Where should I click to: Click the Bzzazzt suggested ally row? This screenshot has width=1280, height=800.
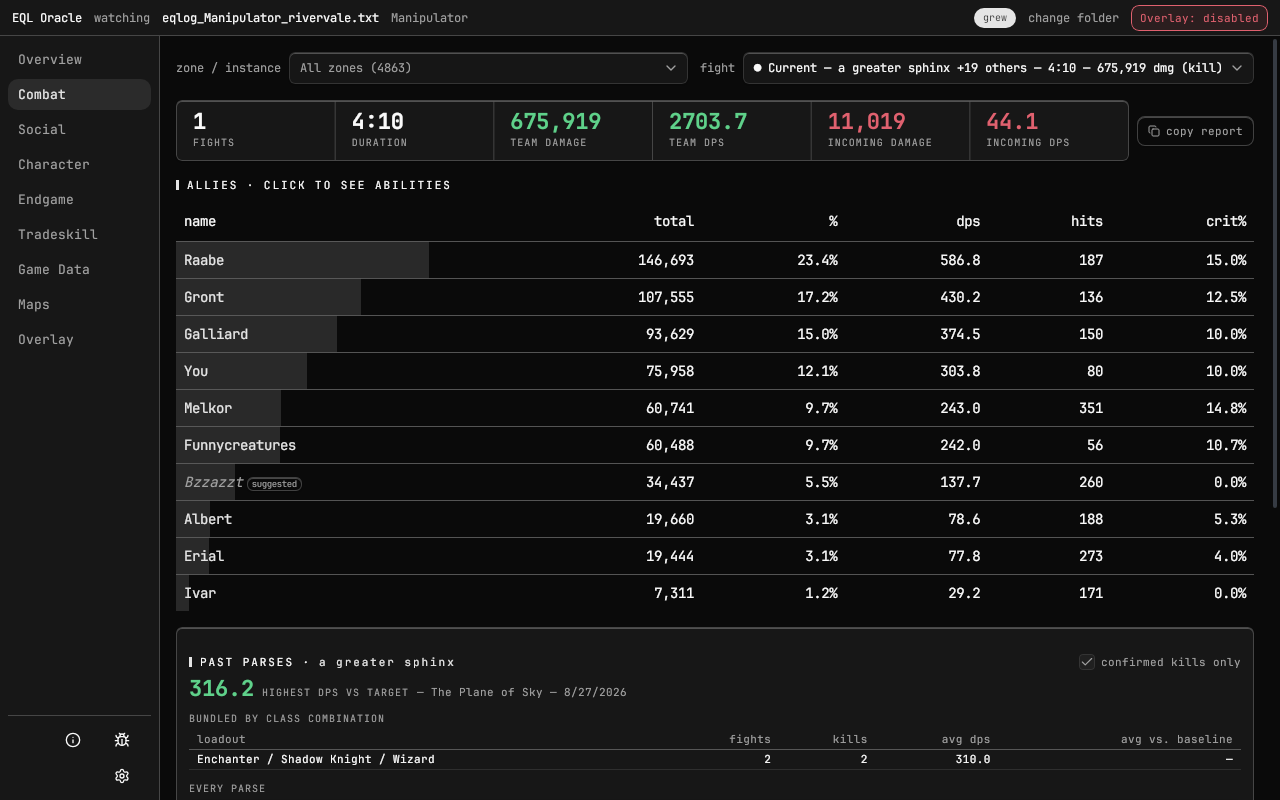tap(715, 482)
